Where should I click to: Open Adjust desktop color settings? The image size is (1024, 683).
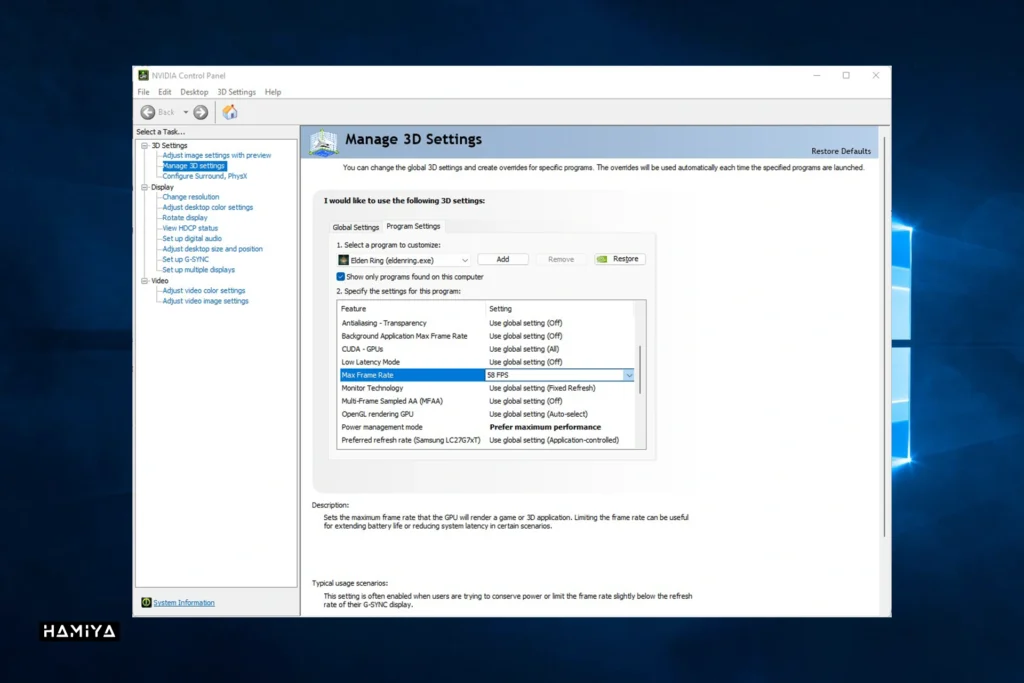pyautogui.click(x=208, y=208)
